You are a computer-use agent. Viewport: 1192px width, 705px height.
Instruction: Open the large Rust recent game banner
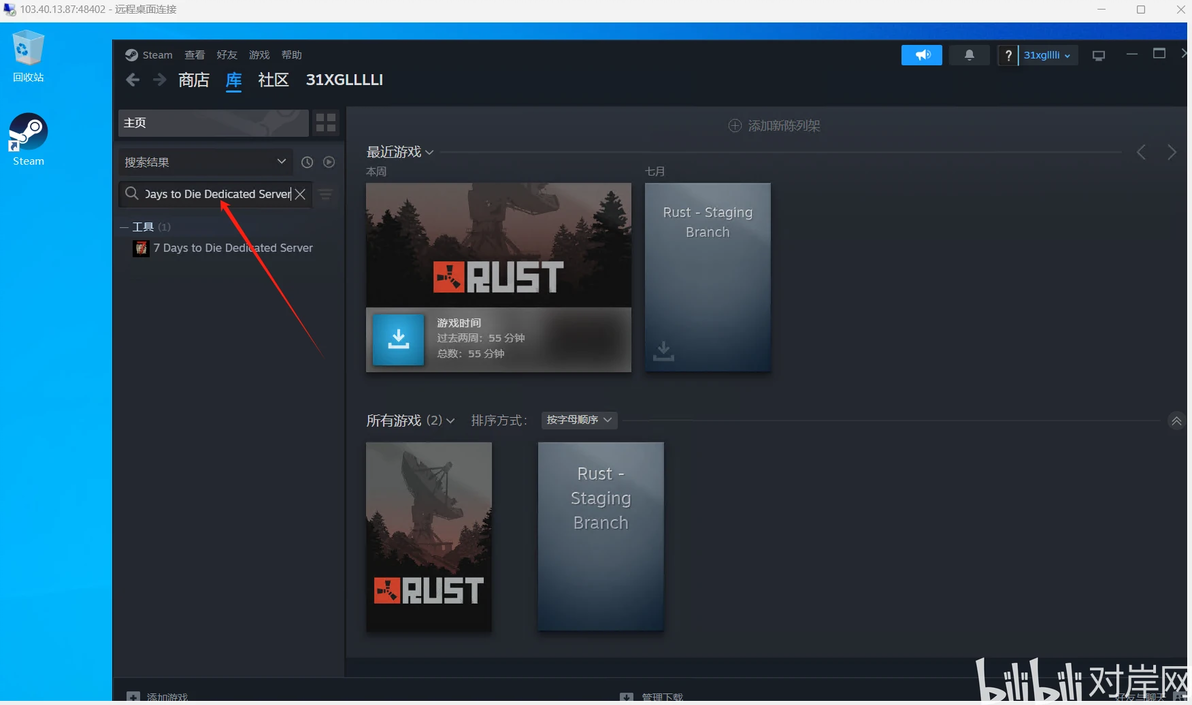(x=499, y=245)
